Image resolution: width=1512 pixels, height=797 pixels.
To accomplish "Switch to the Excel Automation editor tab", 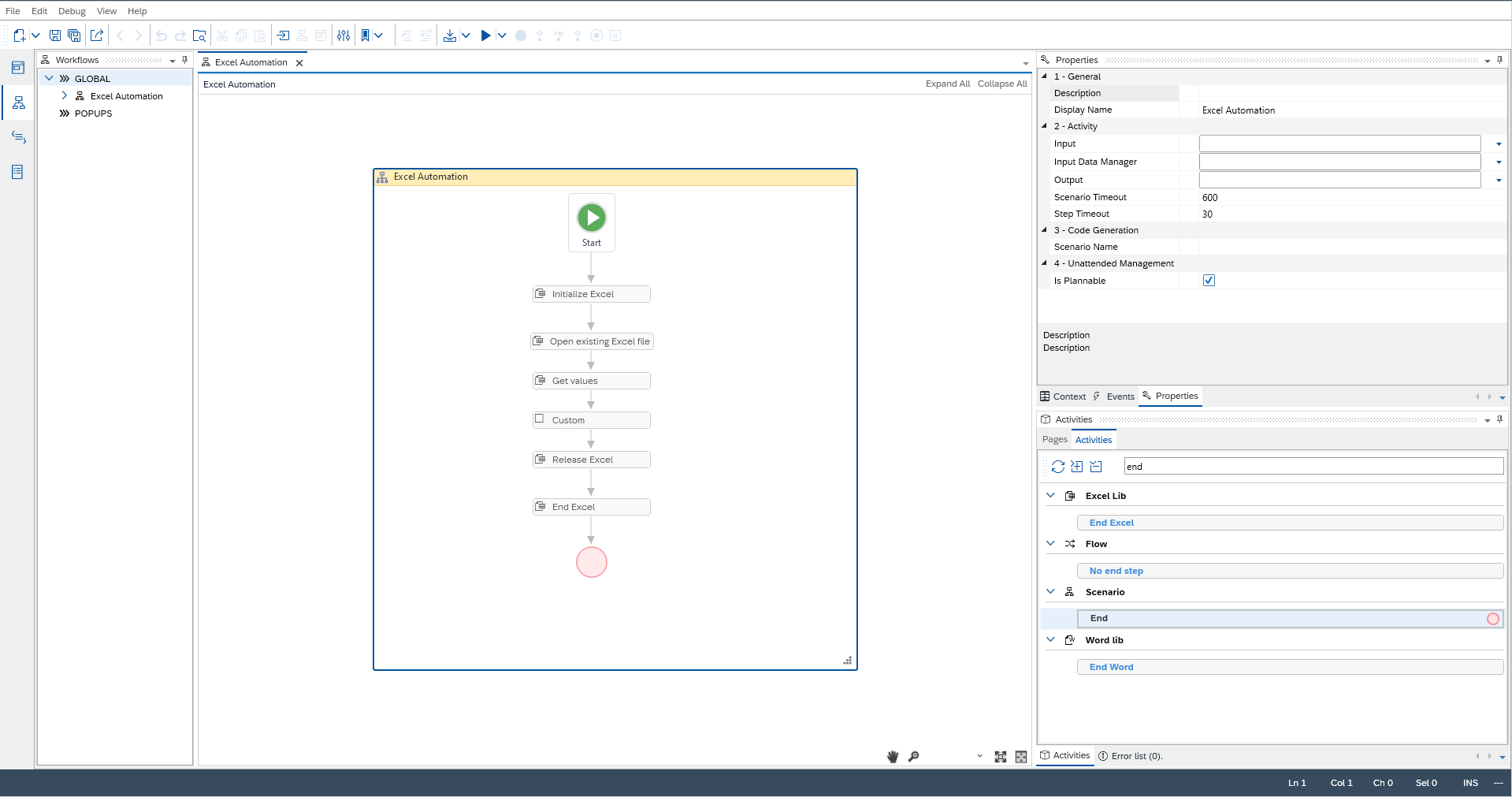I will (251, 62).
